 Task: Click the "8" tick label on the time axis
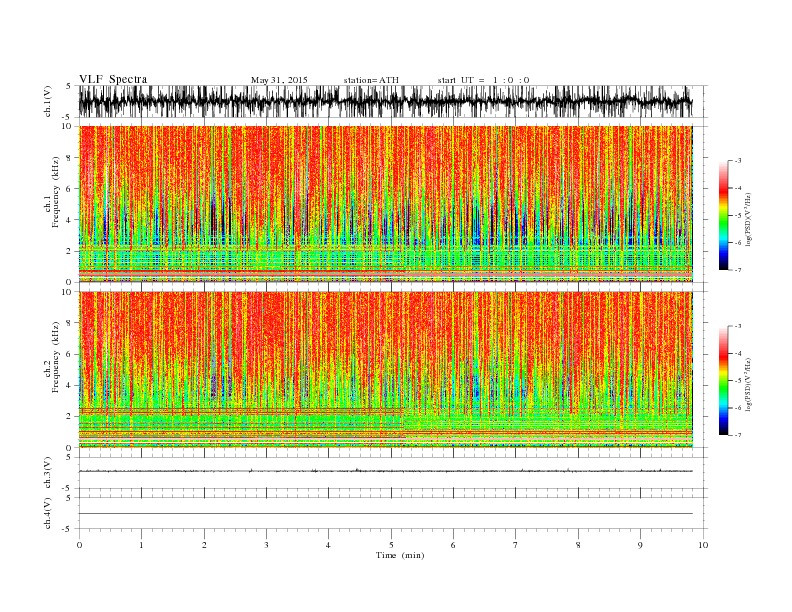[x=578, y=545]
